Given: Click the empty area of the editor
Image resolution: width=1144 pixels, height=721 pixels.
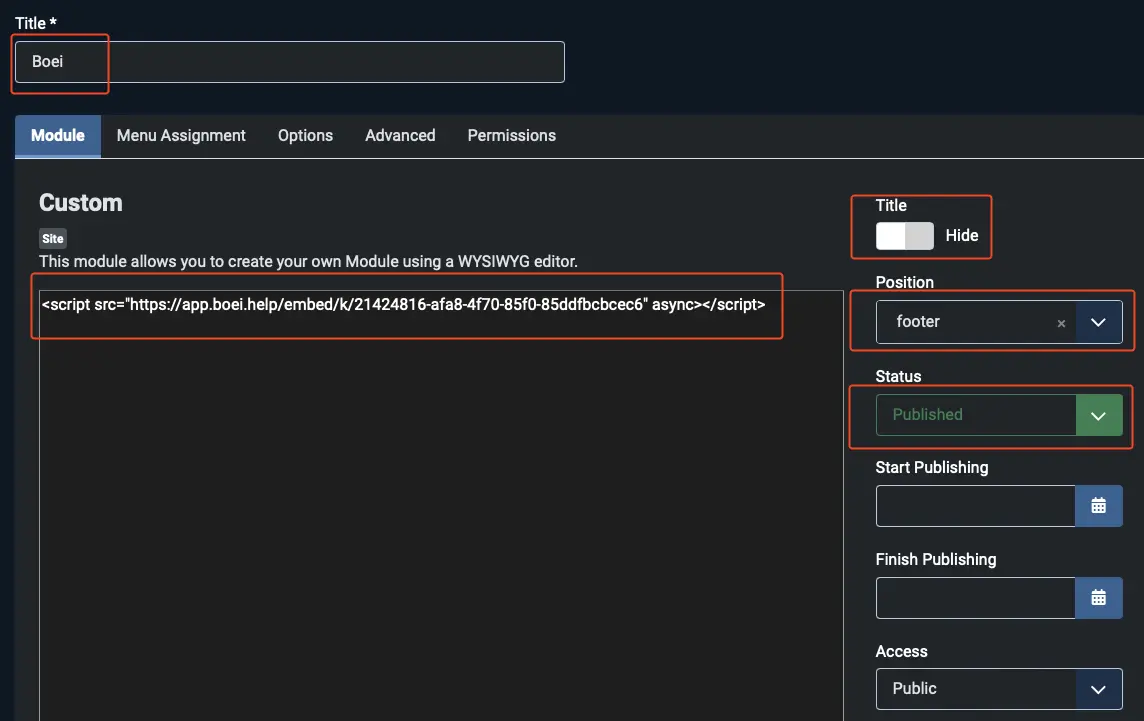Looking at the screenshot, I should click(x=440, y=520).
